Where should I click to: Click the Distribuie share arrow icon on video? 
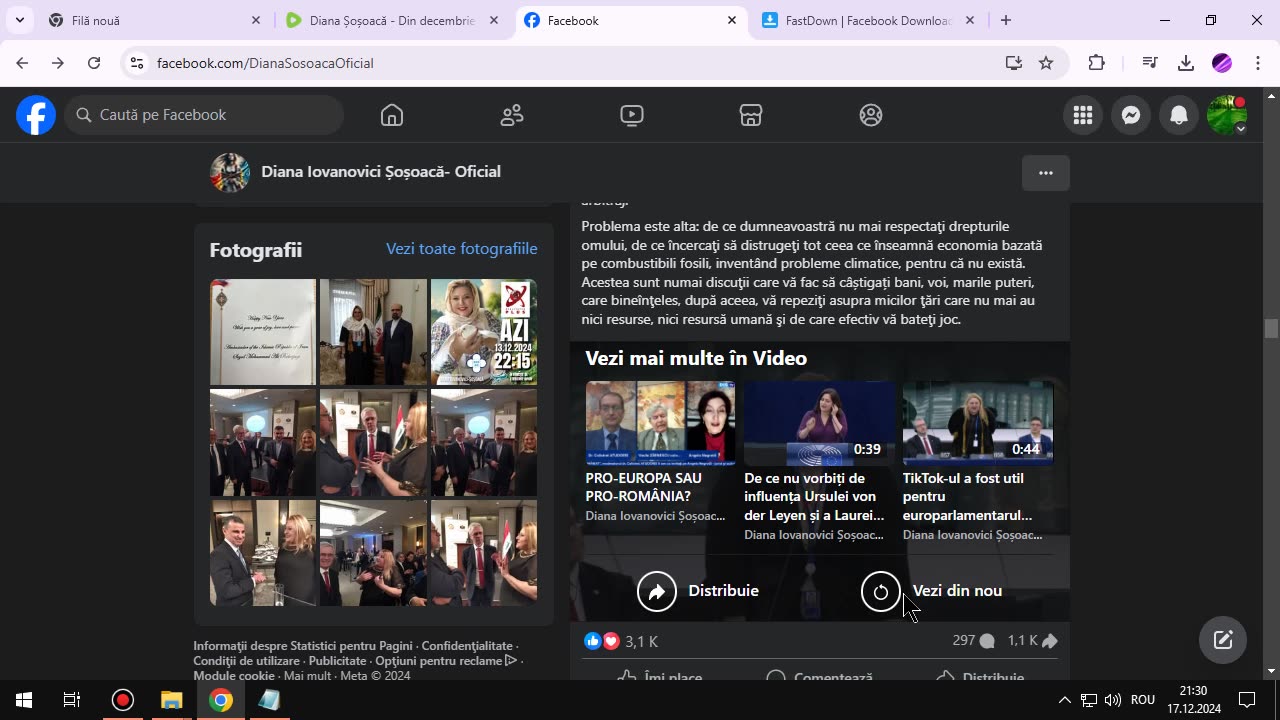point(657,592)
